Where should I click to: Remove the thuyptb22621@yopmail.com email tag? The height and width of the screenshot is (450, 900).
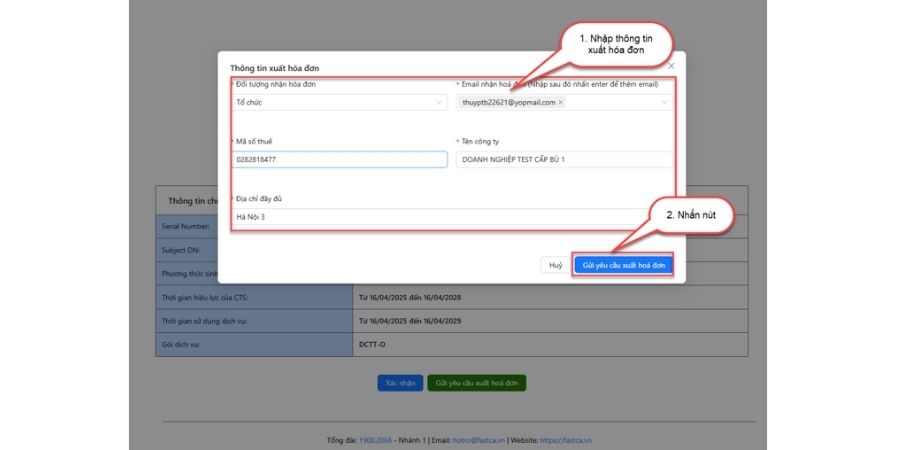(x=561, y=102)
